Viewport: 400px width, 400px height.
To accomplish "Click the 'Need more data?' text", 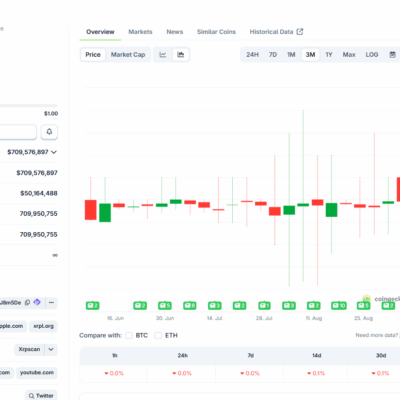I will [x=377, y=335].
